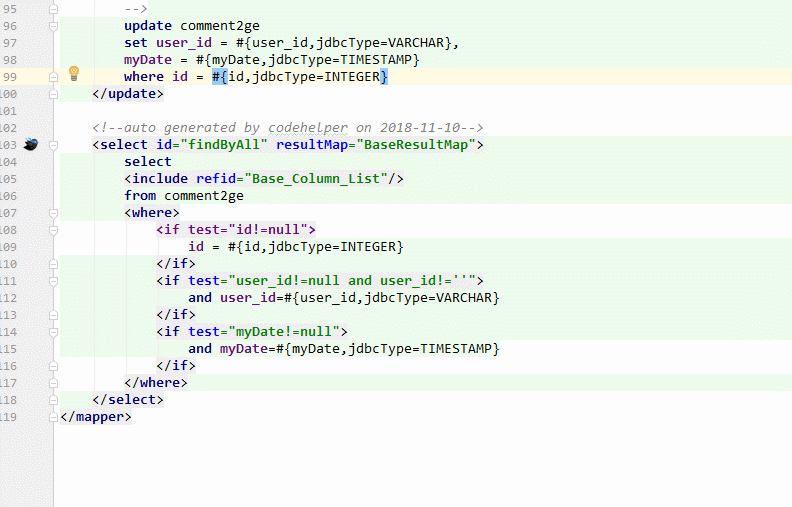Screen dimensions: 792x507
Task: Click the "</select>" closing tag
Action: click(128, 400)
